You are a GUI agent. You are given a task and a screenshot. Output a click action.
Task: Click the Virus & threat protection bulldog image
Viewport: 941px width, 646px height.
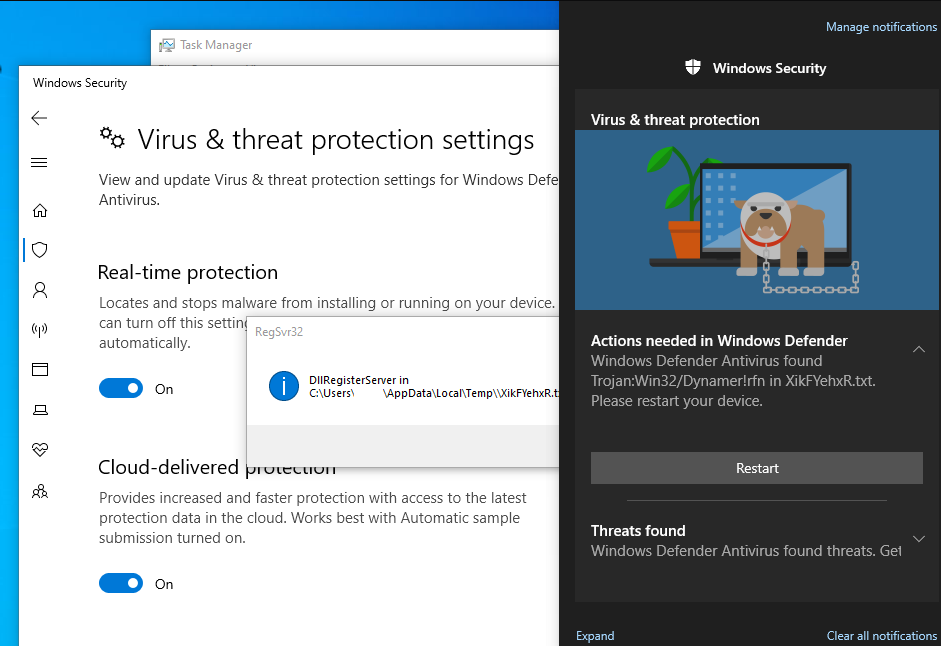pos(757,220)
